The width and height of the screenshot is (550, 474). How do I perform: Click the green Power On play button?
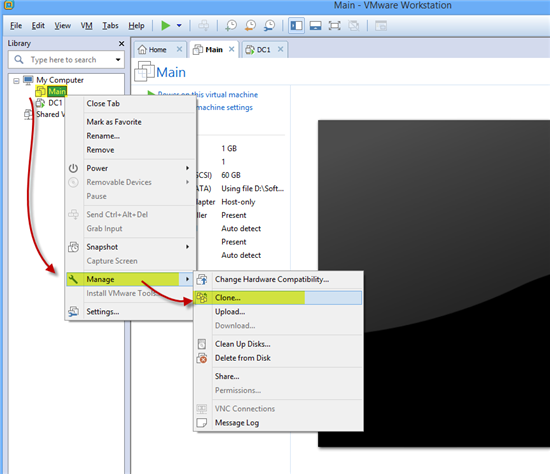pos(166,26)
